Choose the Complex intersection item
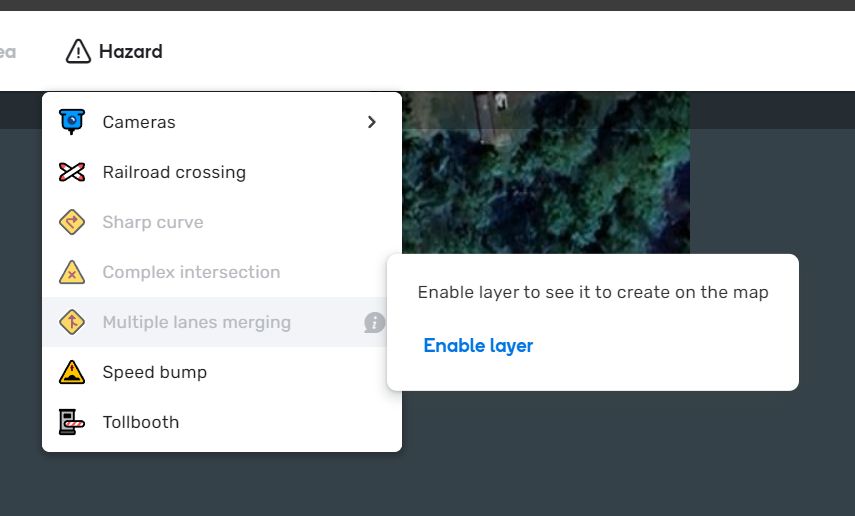Image resolution: width=855 pixels, height=516 pixels. 191,272
